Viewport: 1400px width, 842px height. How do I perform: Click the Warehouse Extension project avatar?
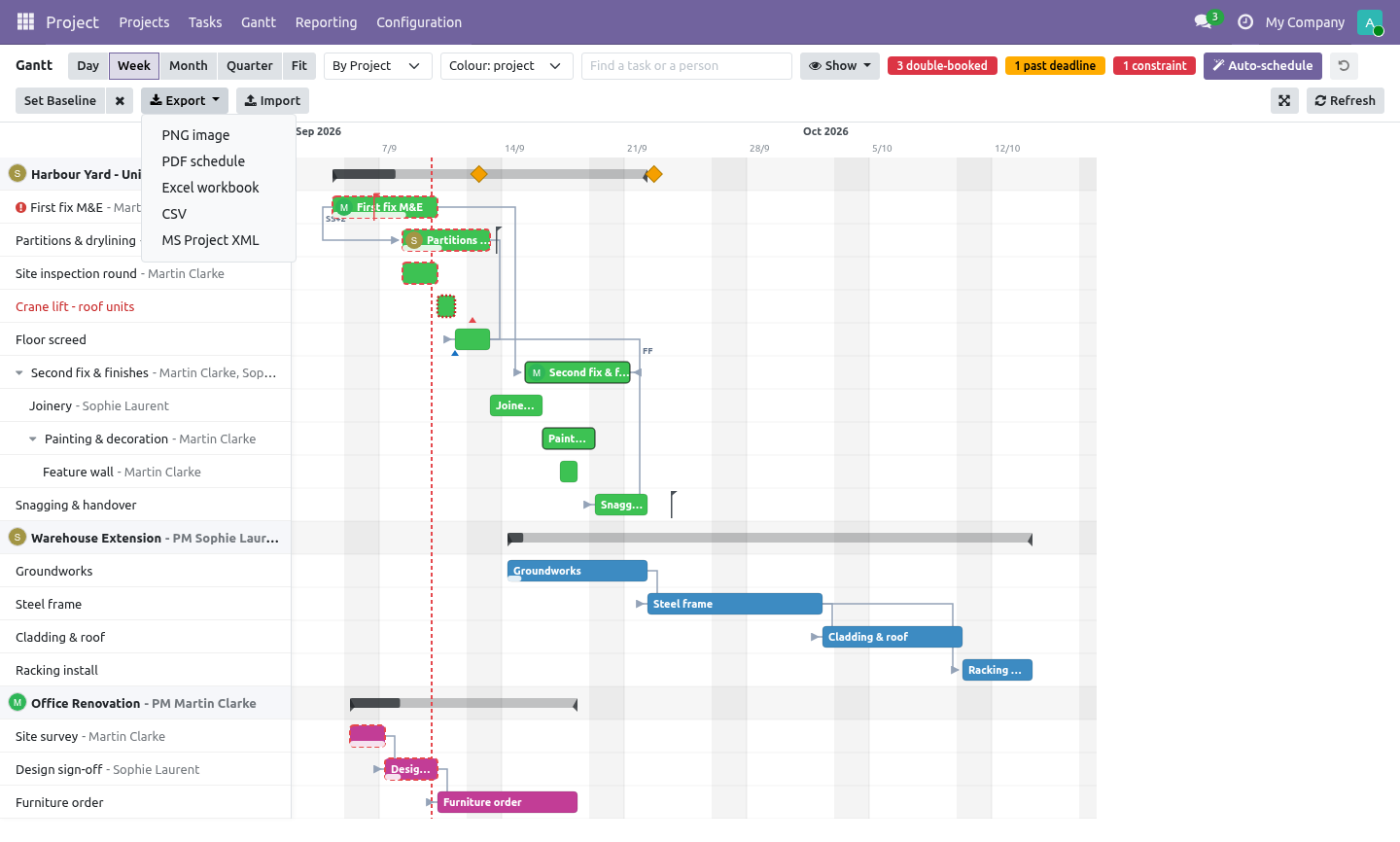[x=17, y=537]
